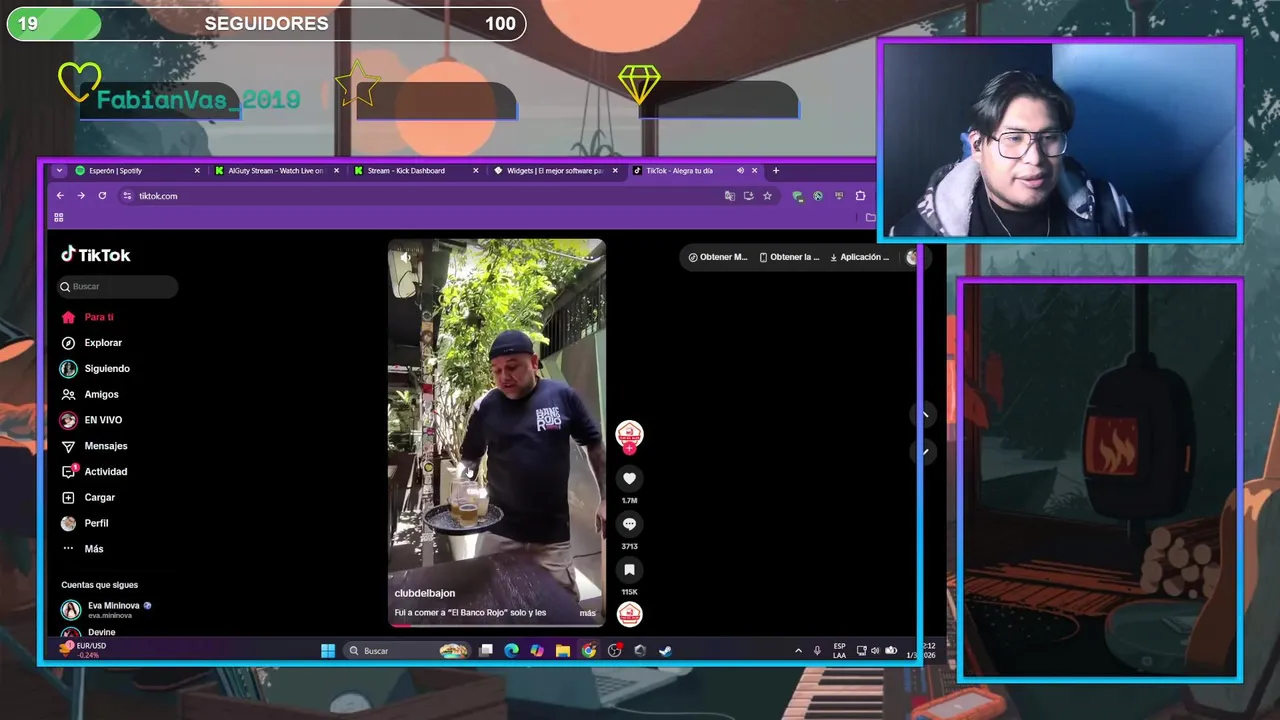Like the clubdelbajon video with heart icon
Viewport: 1280px width, 720px height.
coord(629,479)
